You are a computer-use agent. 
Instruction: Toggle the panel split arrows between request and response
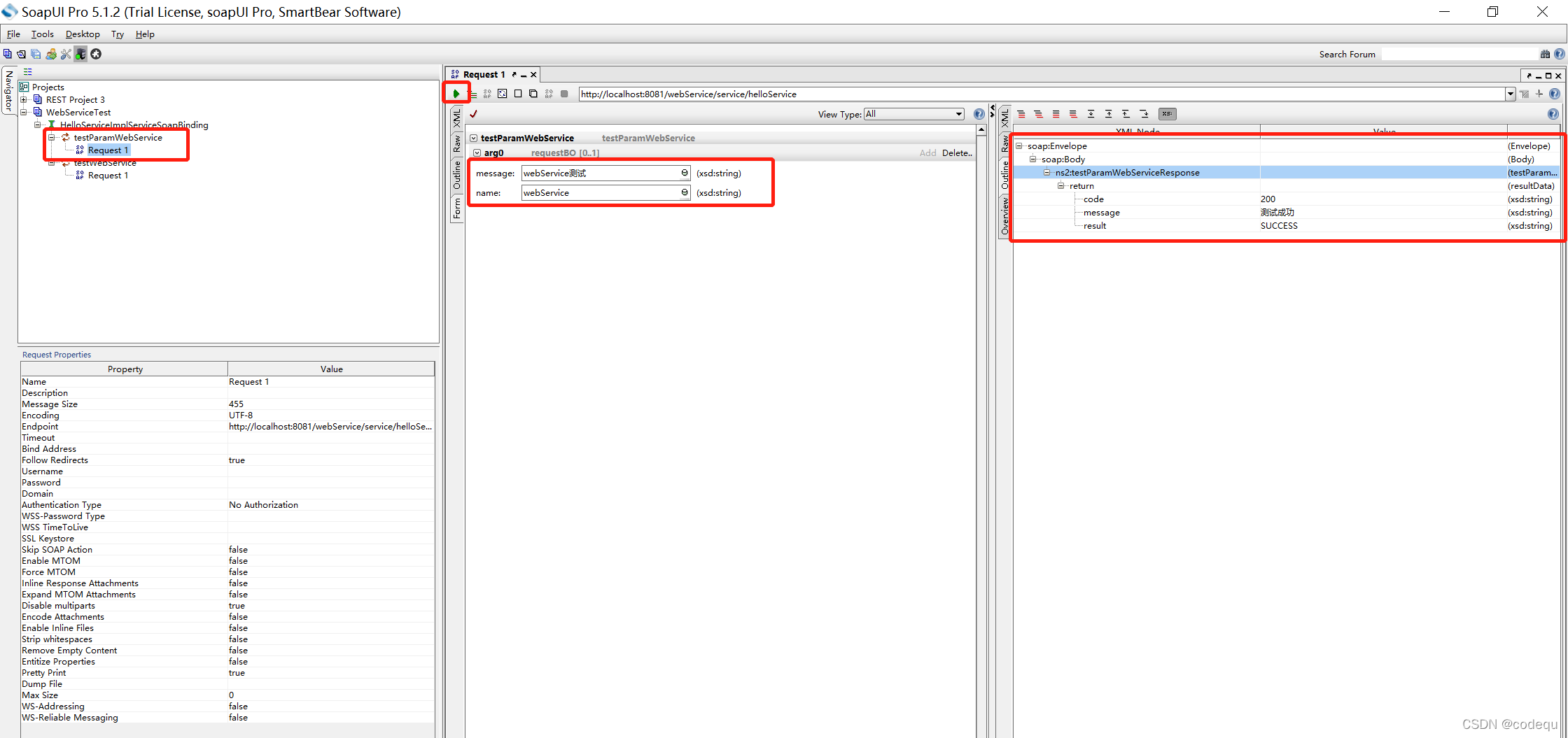click(992, 111)
